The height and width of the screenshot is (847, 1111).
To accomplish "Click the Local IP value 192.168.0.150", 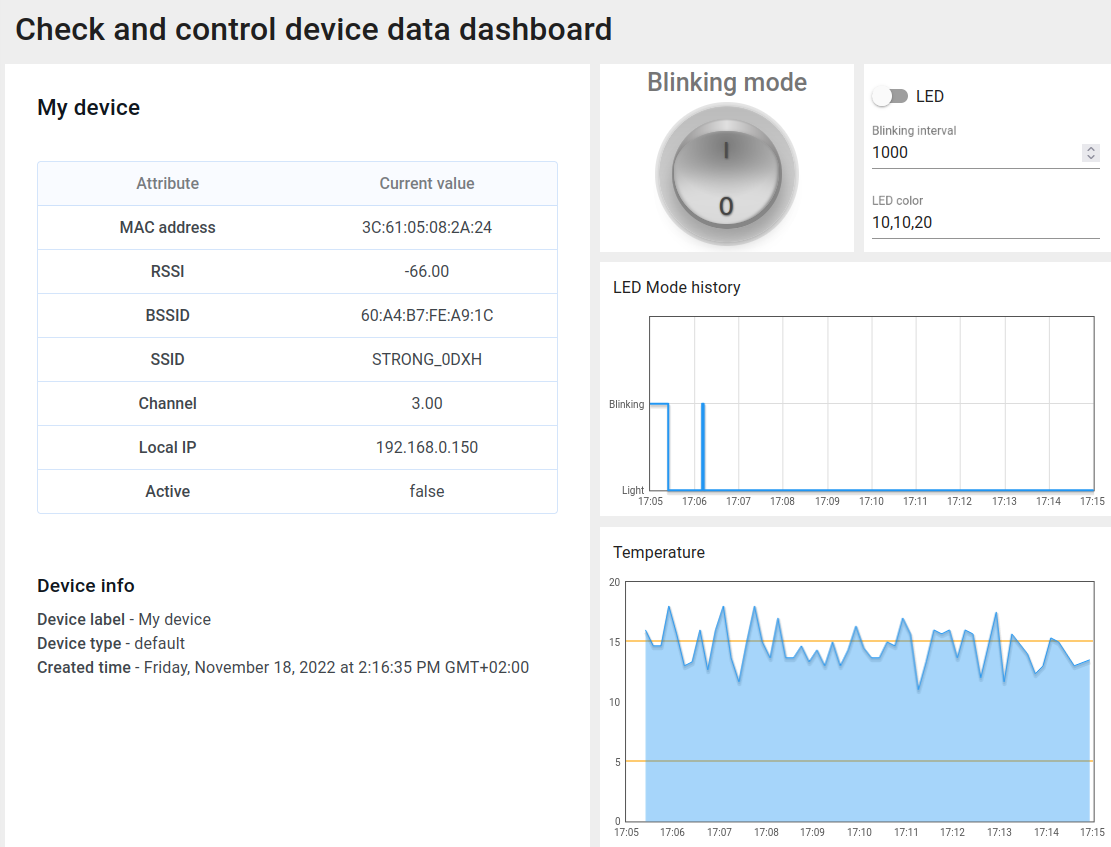I will (x=427, y=448).
